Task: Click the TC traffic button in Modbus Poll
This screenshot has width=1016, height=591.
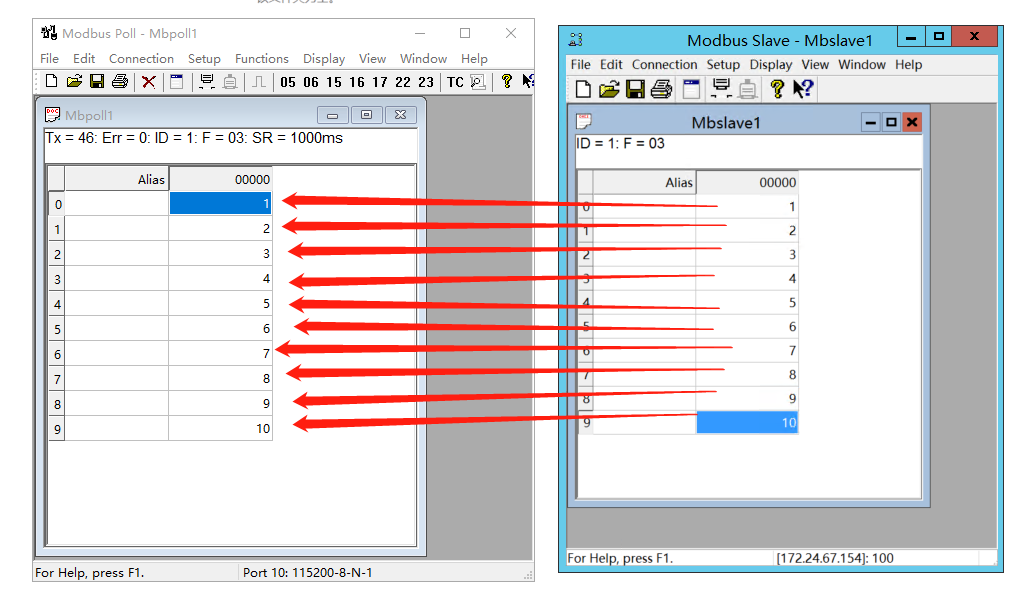Action: coord(455,82)
